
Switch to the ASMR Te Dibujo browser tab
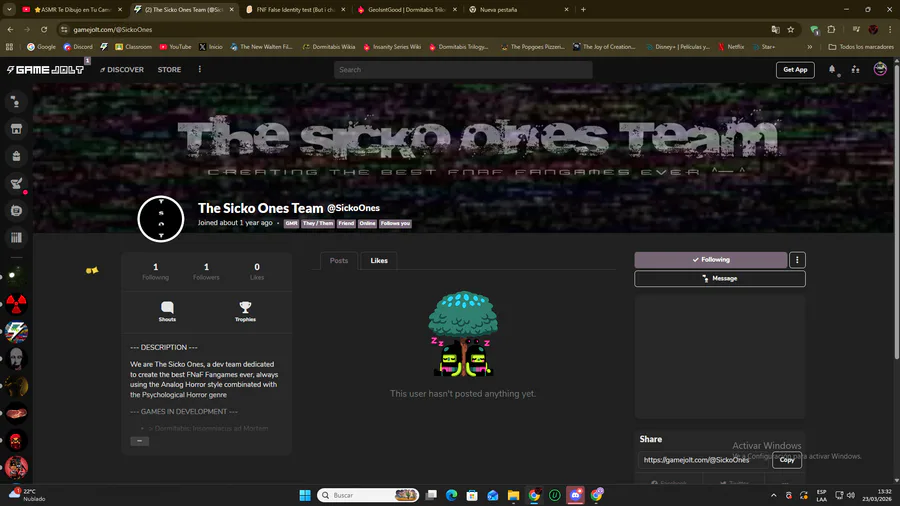point(73,10)
